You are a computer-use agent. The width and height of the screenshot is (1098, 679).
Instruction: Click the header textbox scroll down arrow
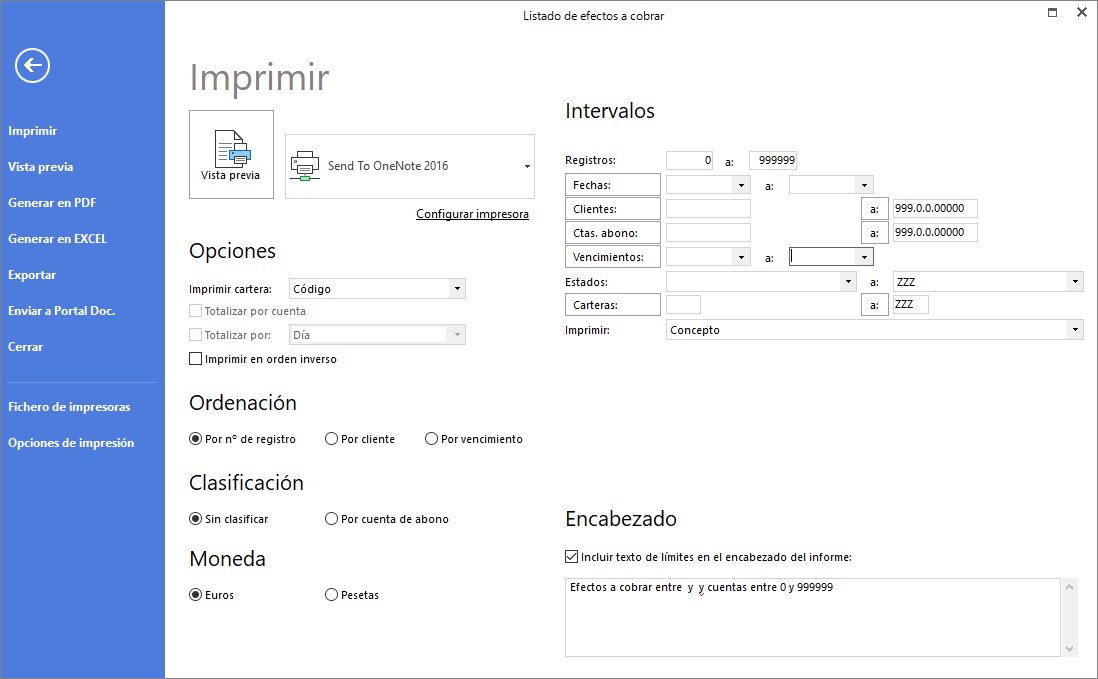pyautogui.click(x=1069, y=649)
